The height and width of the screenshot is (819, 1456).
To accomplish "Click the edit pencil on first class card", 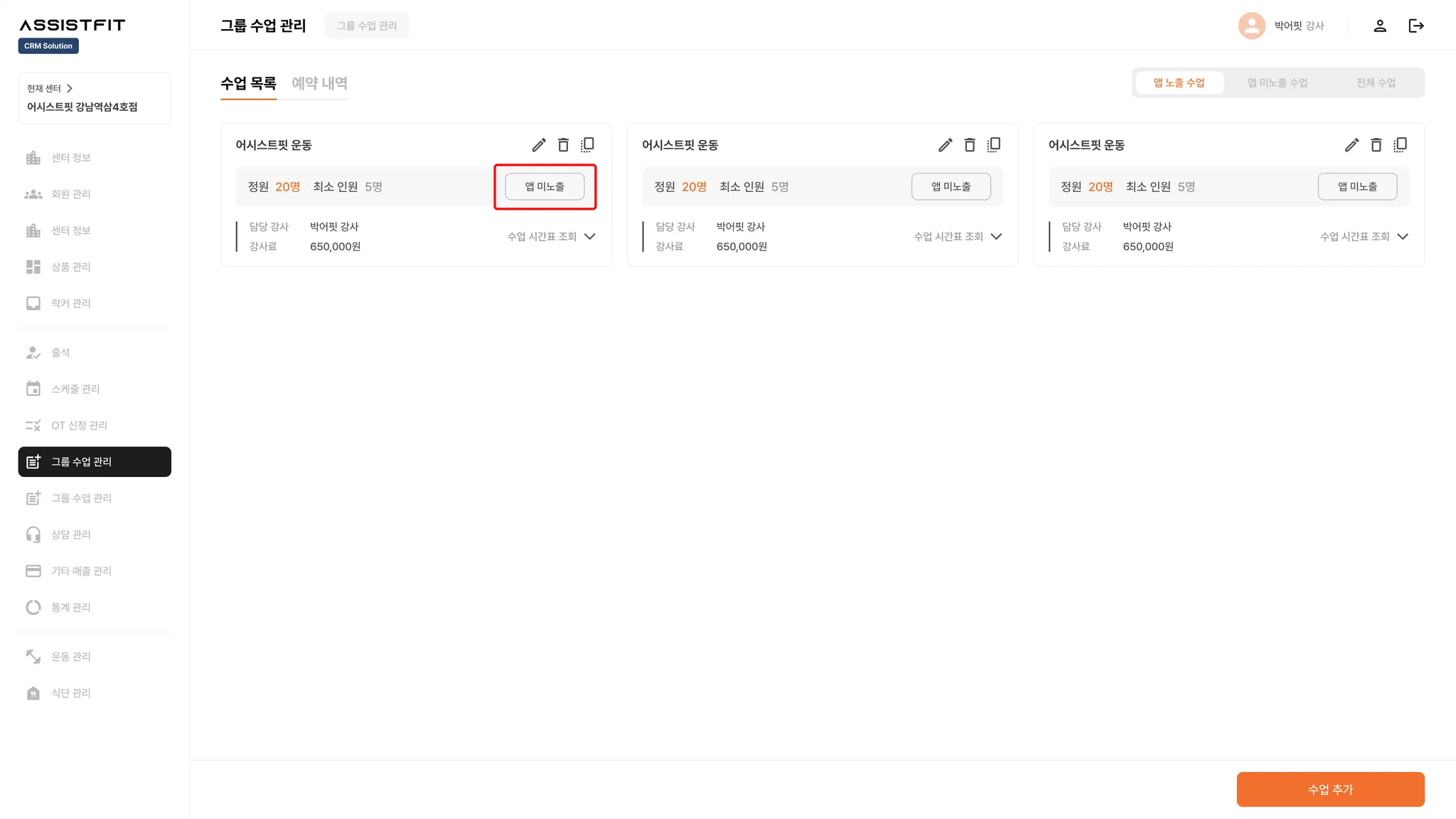I will pyautogui.click(x=539, y=145).
